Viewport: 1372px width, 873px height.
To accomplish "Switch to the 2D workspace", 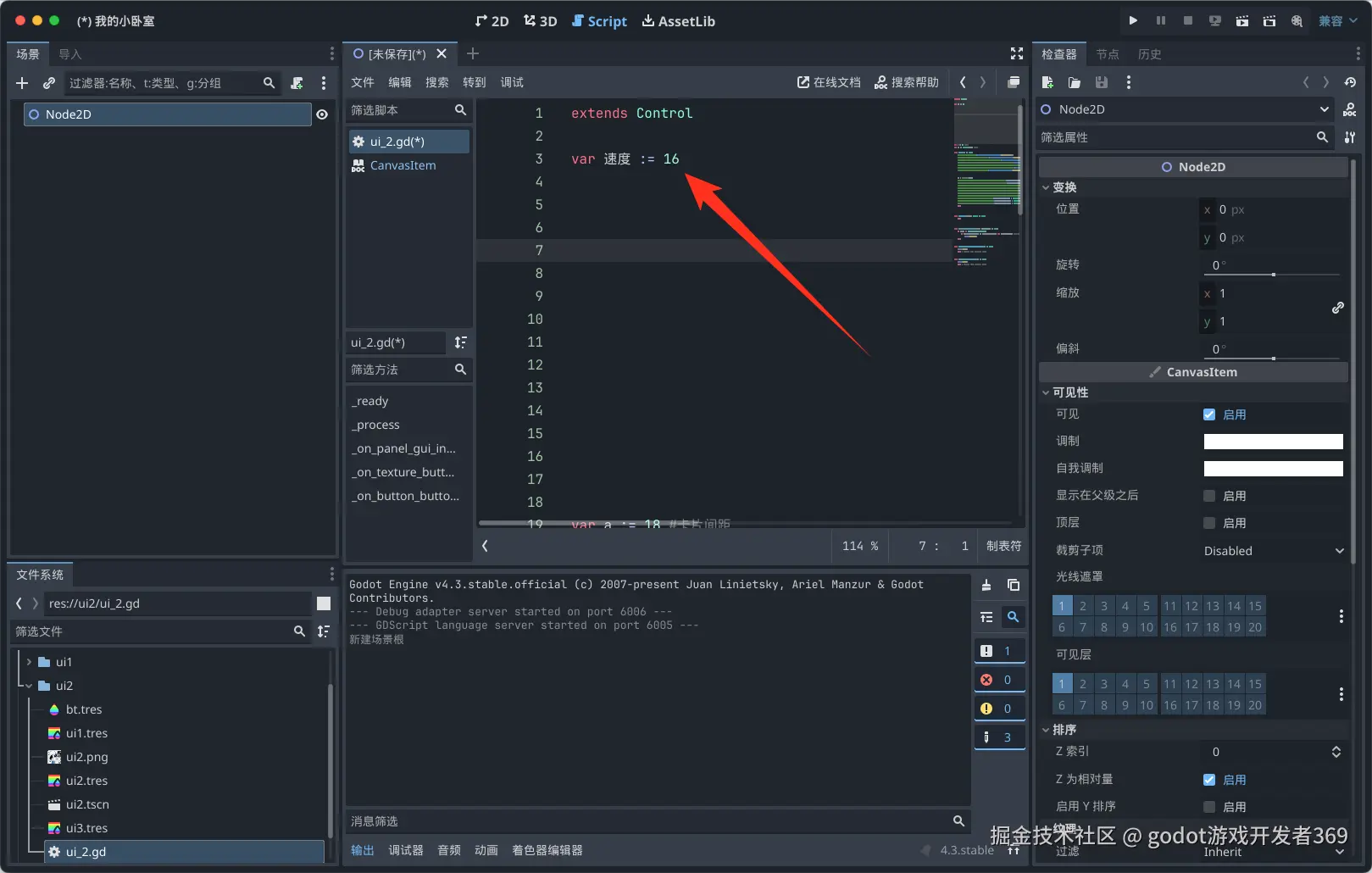I will coord(492,21).
